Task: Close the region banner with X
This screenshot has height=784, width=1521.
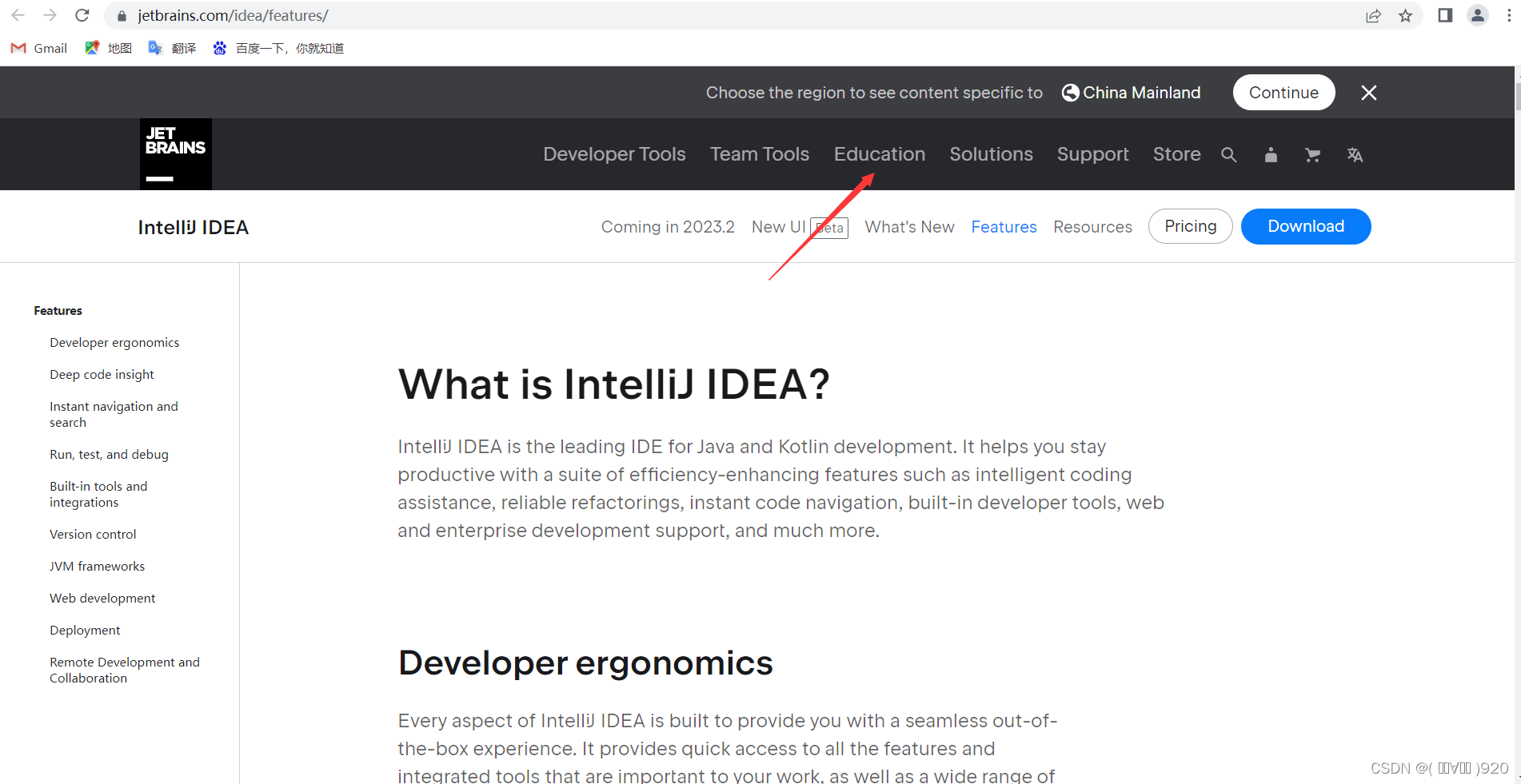Action: pyautogui.click(x=1369, y=93)
